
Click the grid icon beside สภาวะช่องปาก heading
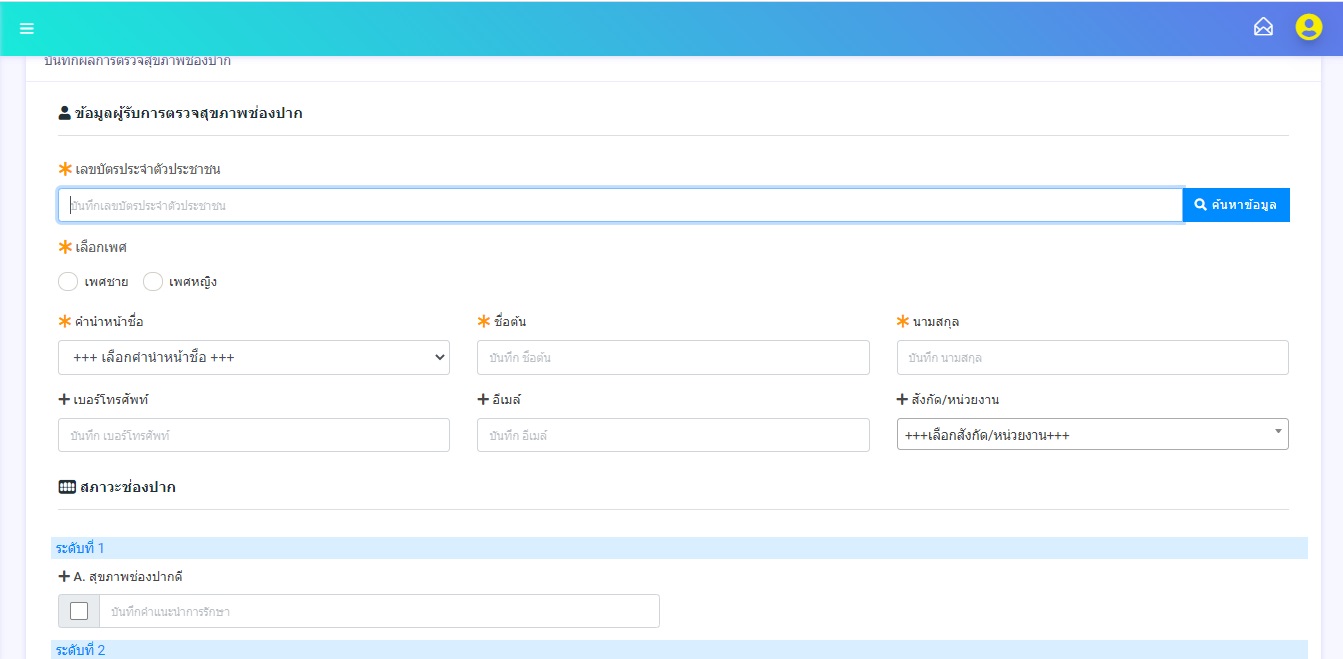click(x=67, y=487)
